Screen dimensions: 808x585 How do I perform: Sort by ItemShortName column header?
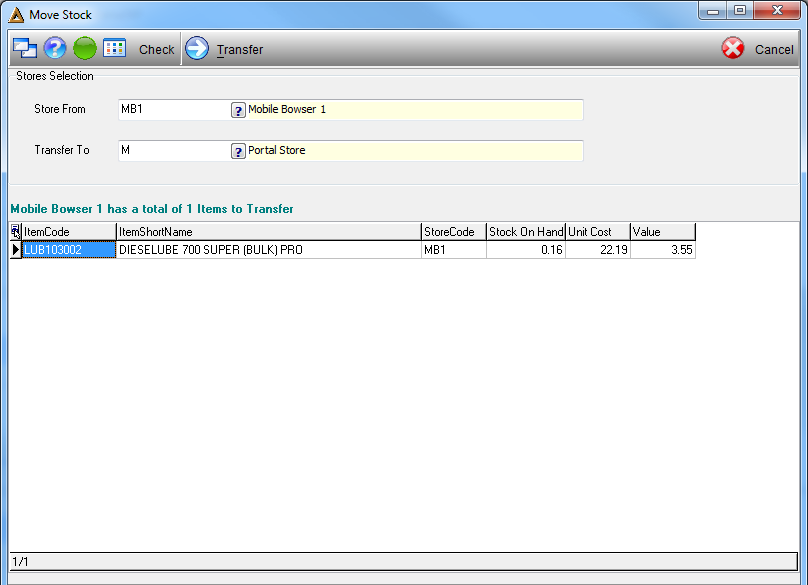(269, 232)
